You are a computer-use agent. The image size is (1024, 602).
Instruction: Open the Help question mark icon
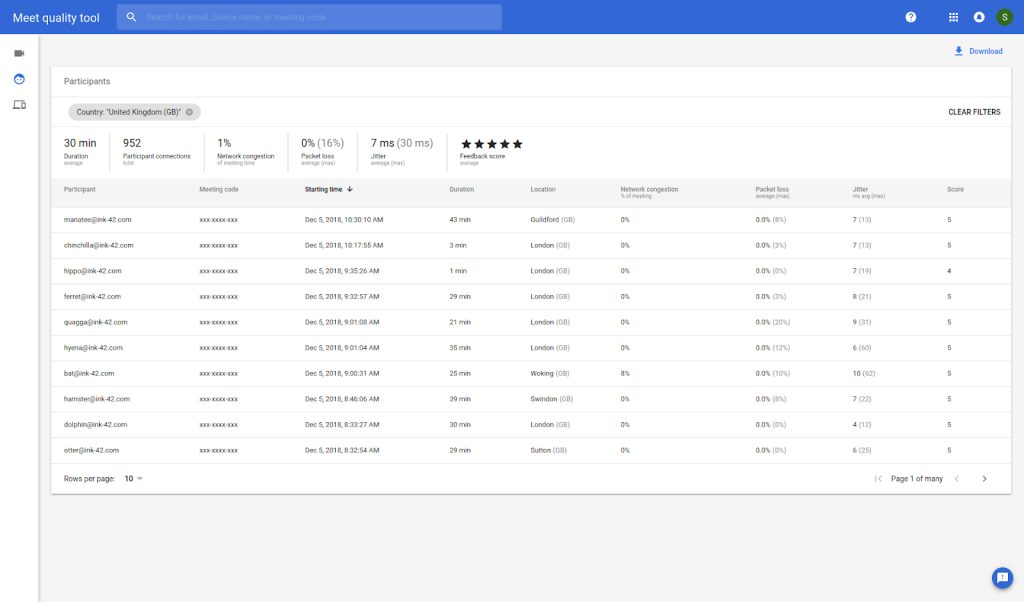pos(910,17)
